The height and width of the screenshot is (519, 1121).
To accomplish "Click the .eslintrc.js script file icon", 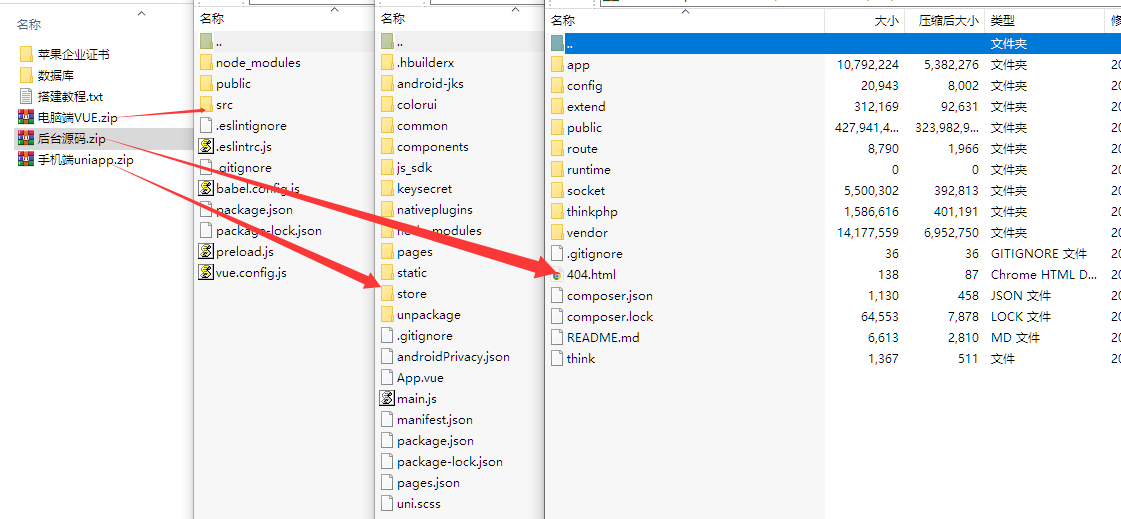I will 206,147.
